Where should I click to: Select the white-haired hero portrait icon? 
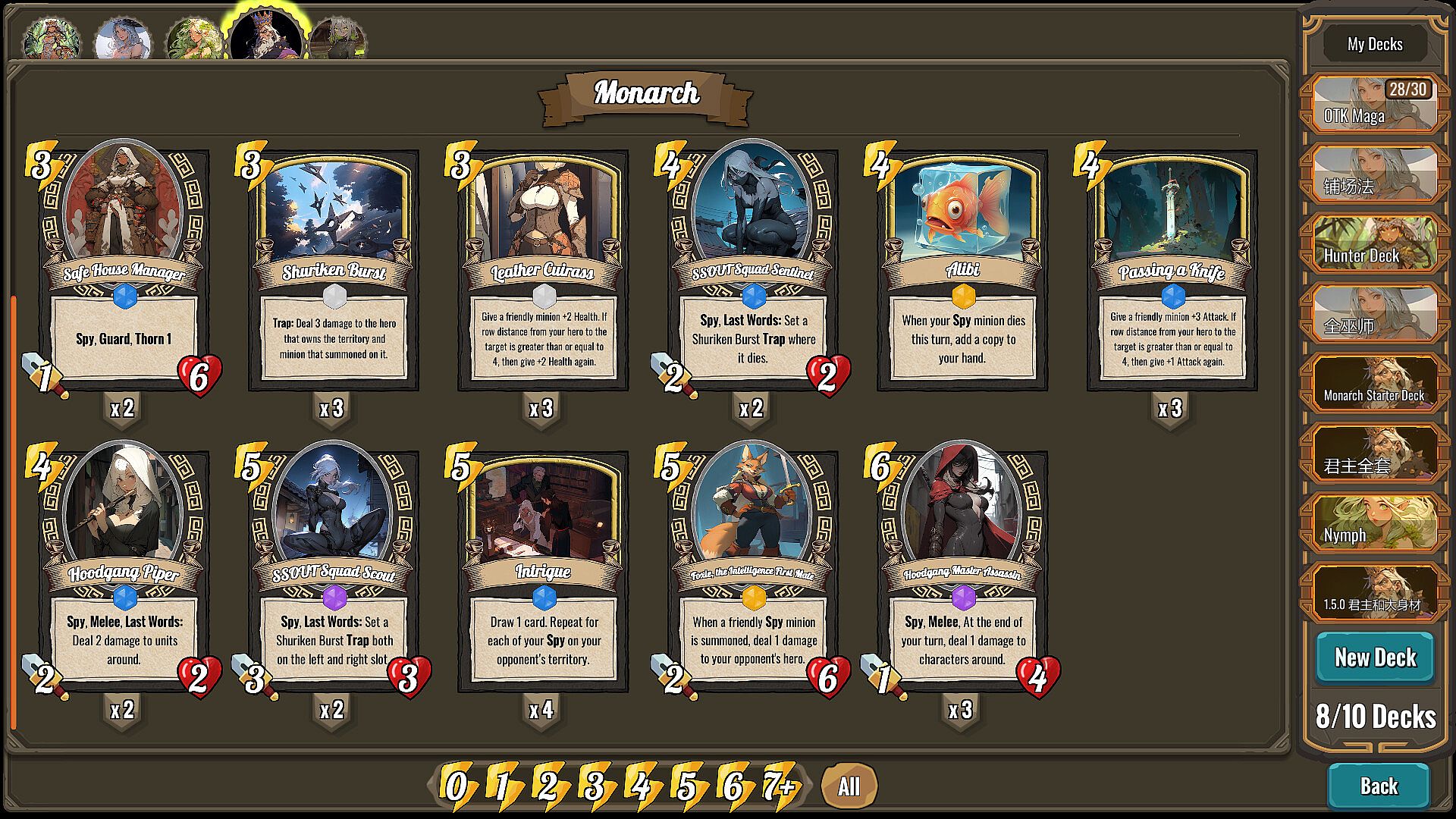tap(122, 39)
